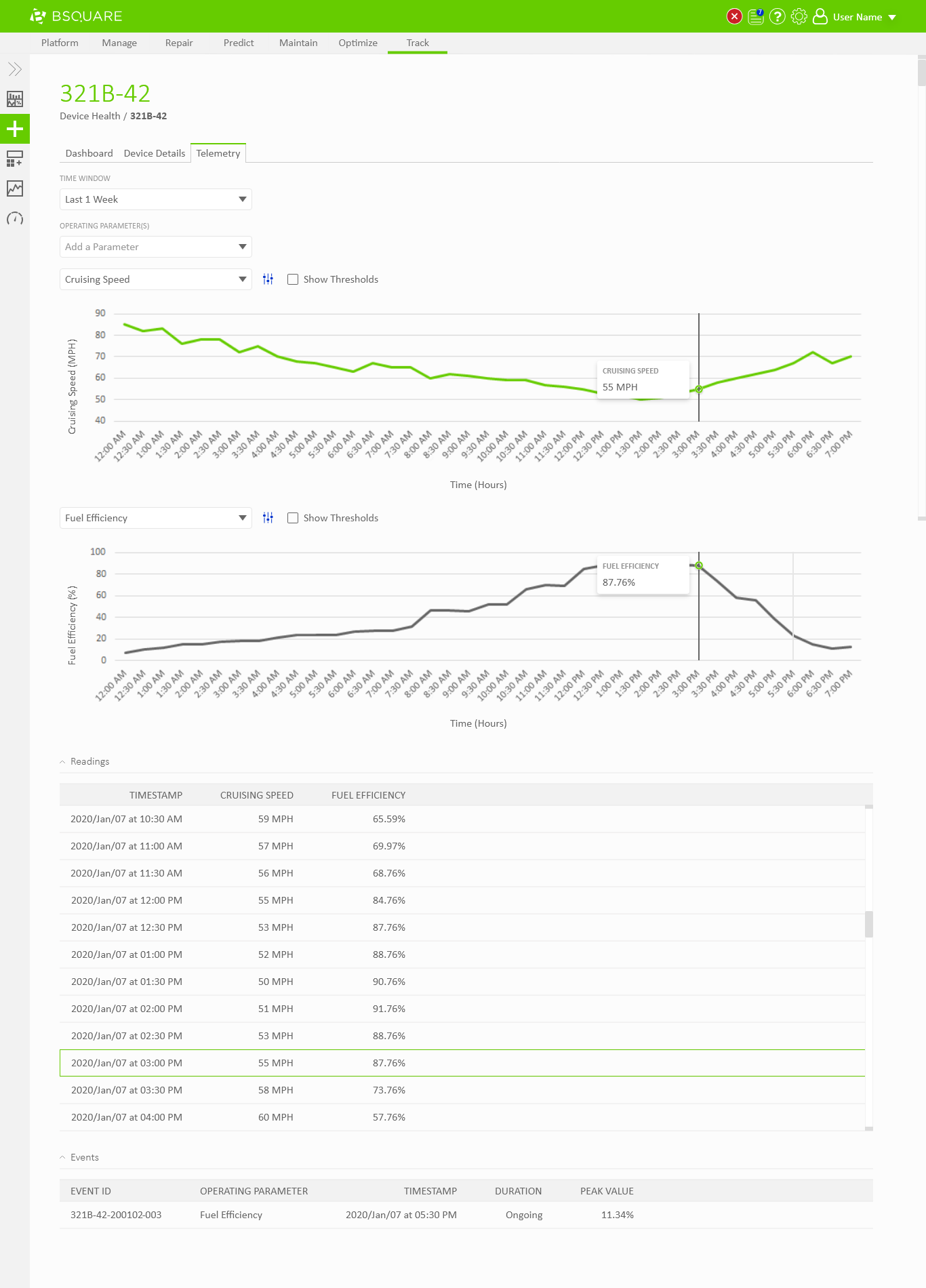Enable Show Thresholds for Fuel Efficiency chart
Image resolution: width=926 pixels, height=1288 pixels.
tap(293, 518)
